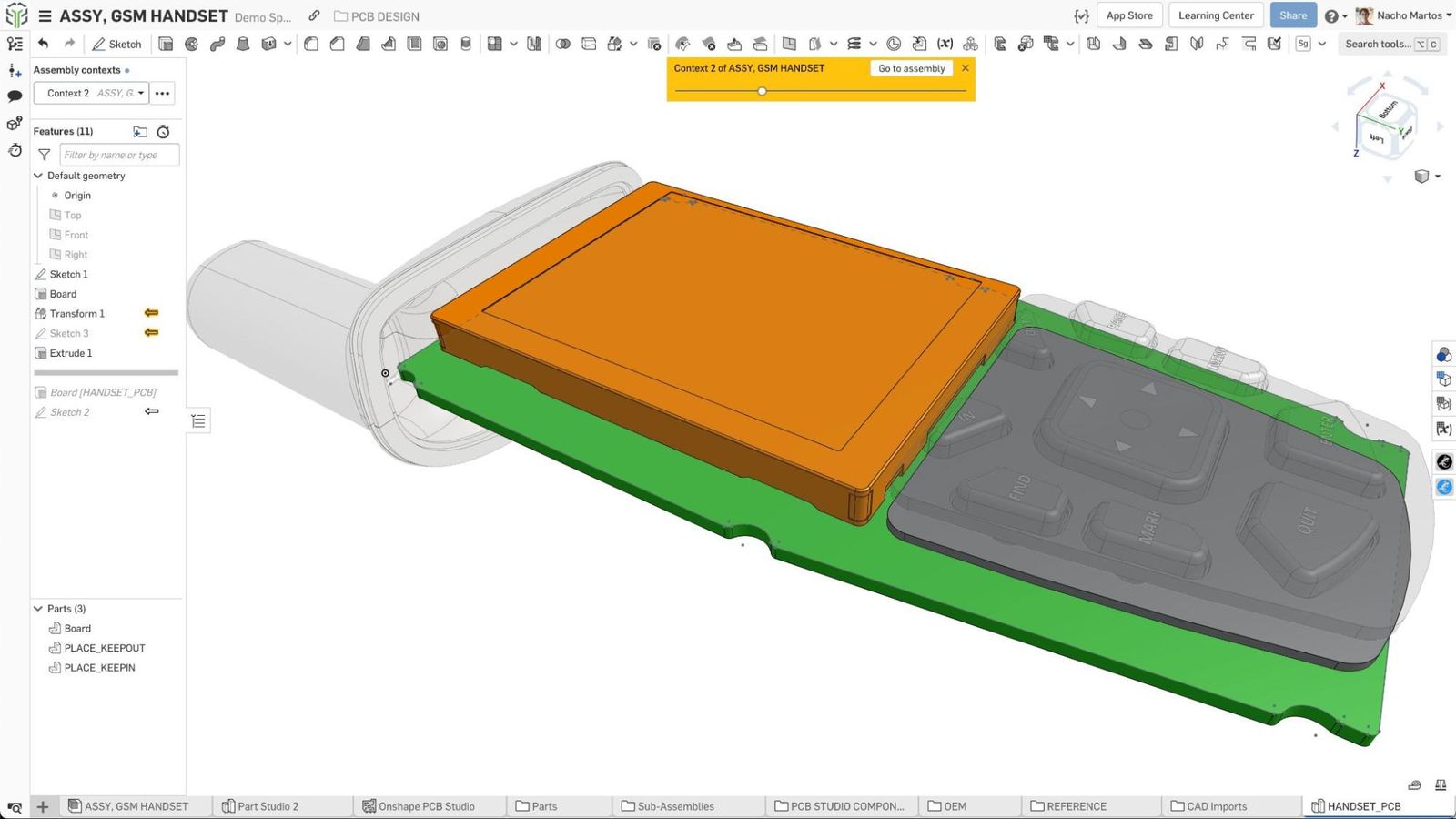Open the Variable (x) tool
1456x819 pixels.
pos(945,44)
